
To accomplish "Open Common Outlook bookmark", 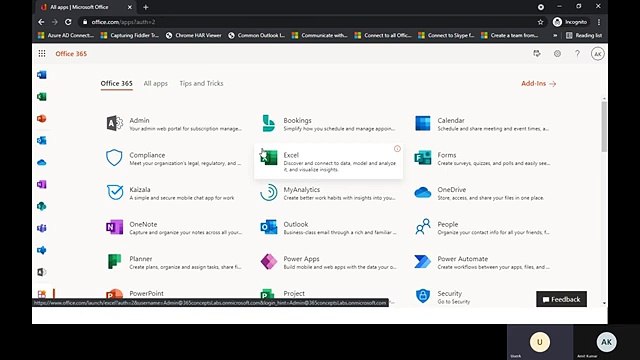I will click(x=256, y=36).
